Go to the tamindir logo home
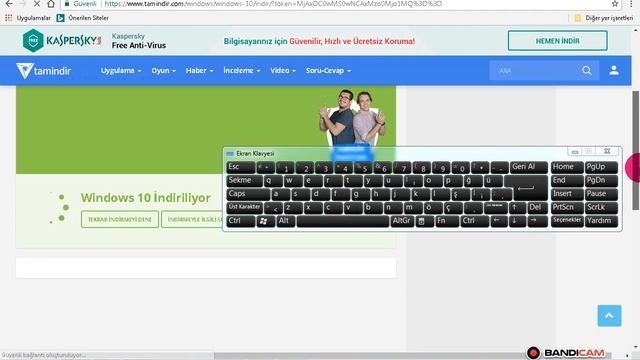The image size is (640, 360). pyautogui.click(x=44, y=71)
